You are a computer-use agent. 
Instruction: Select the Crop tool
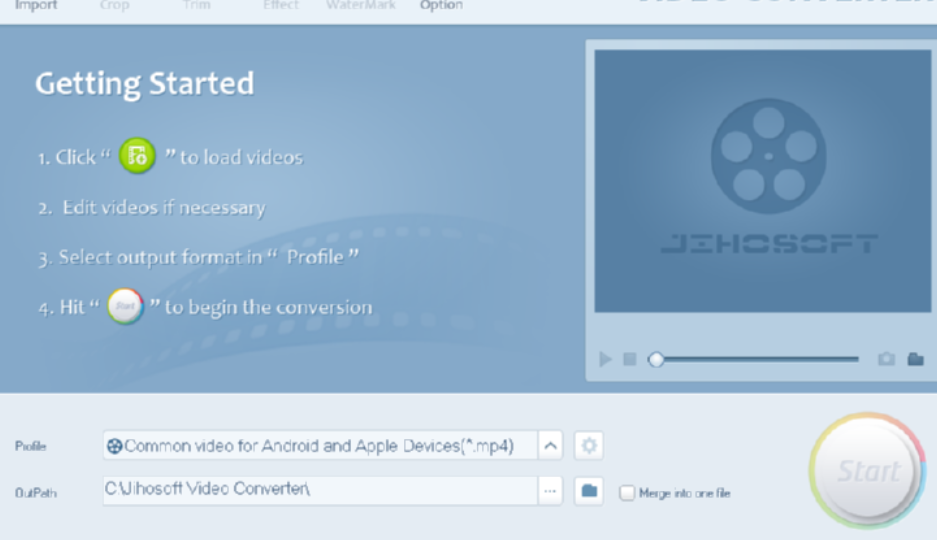click(x=114, y=5)
